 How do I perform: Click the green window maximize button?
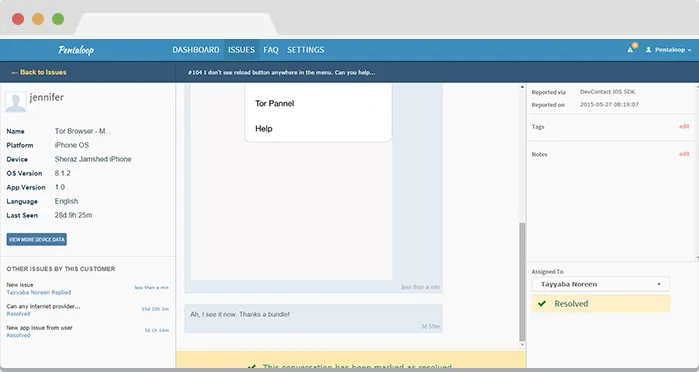click(x=58, y=19)
